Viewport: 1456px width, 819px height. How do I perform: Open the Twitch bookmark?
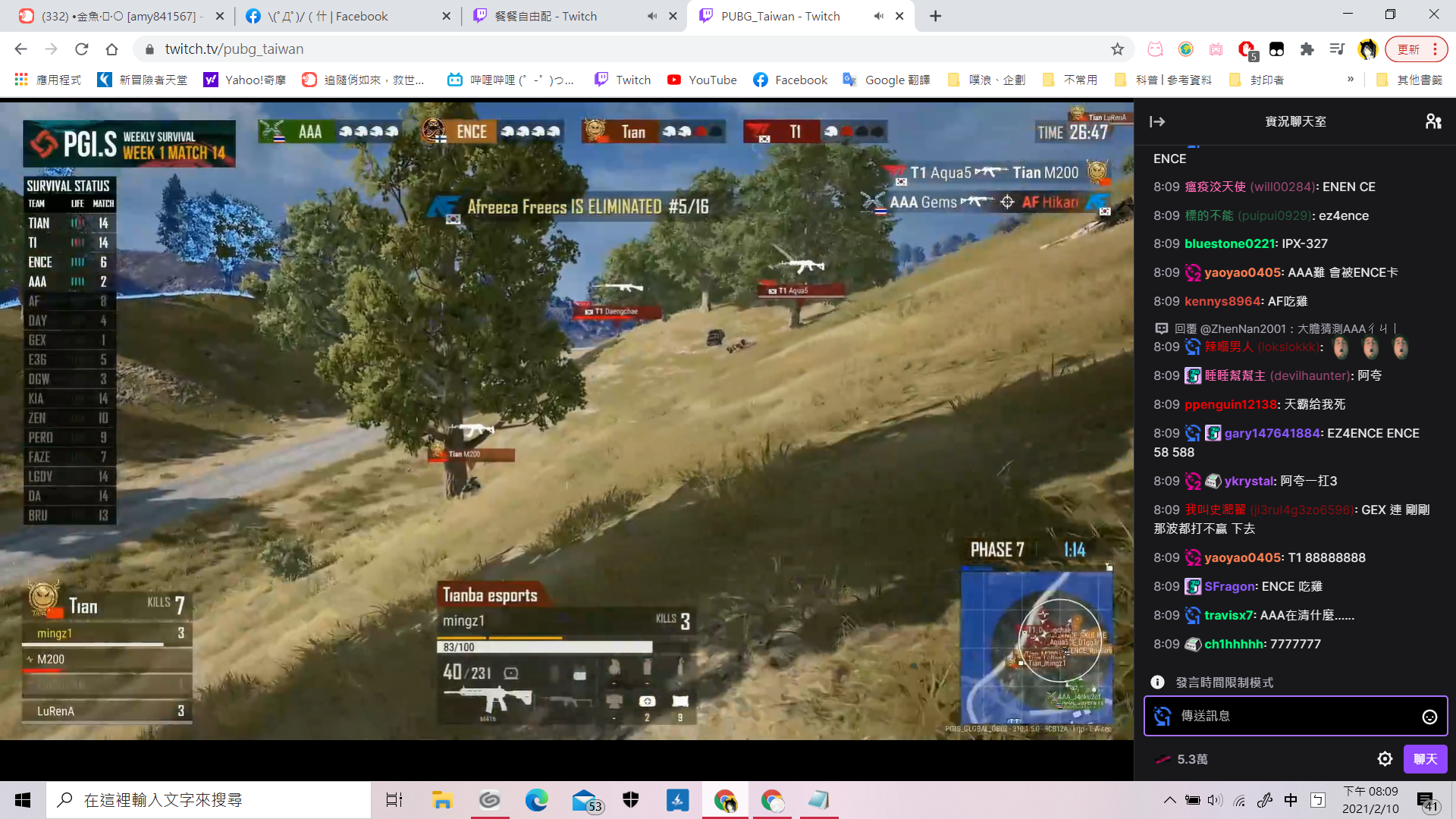[x=623, y=80]
